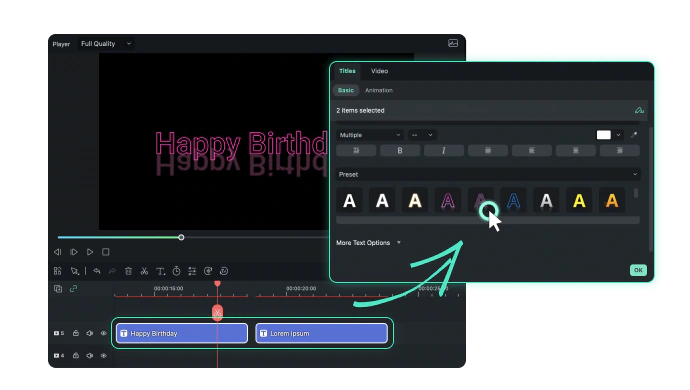Screen dimensions: 690x390
Task: Apply the first plain white A preset
Action: [x=349, y=201]
